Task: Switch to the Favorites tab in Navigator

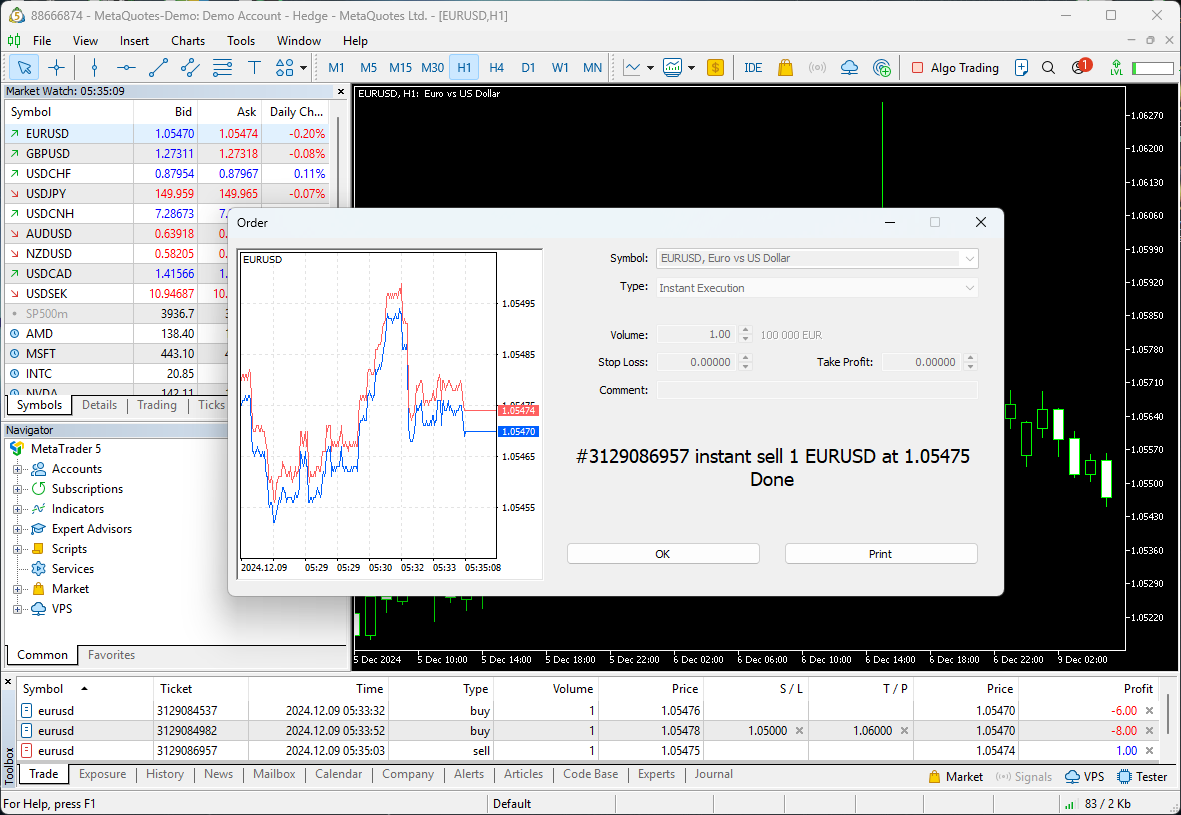Action: click(x=111, y=655)
